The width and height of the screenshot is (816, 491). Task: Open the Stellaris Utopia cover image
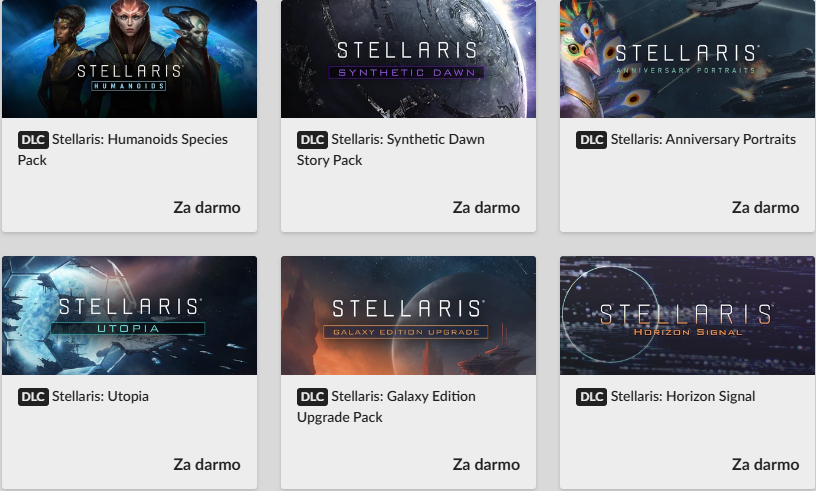(x=130, y=315)
